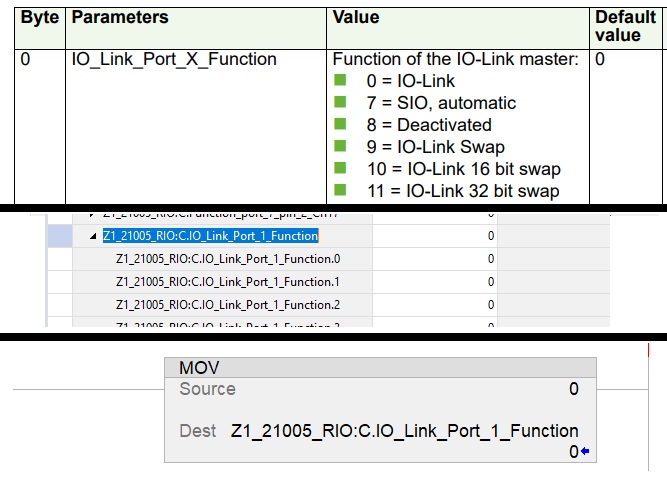Viewport: 667px width, 485px height.
Task: Click the Dest label in MOV block
Action: pos(198,431)
